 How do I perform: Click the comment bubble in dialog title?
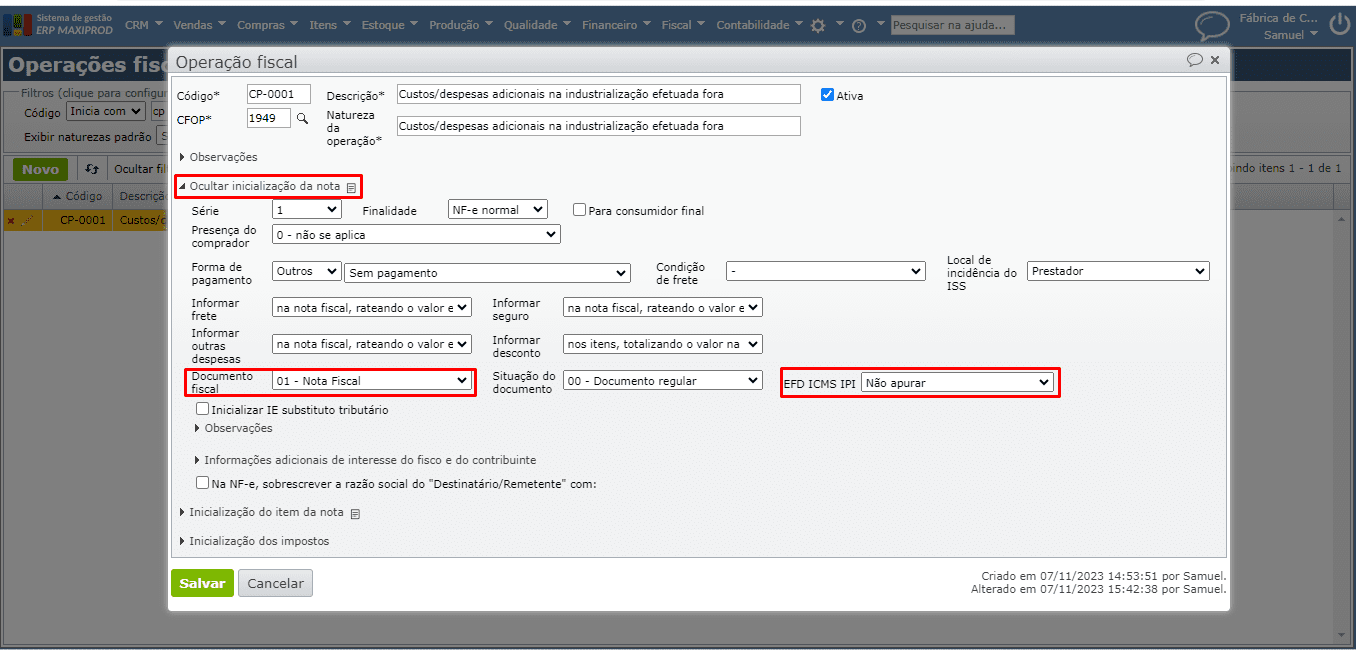[x=1194, y=60]
